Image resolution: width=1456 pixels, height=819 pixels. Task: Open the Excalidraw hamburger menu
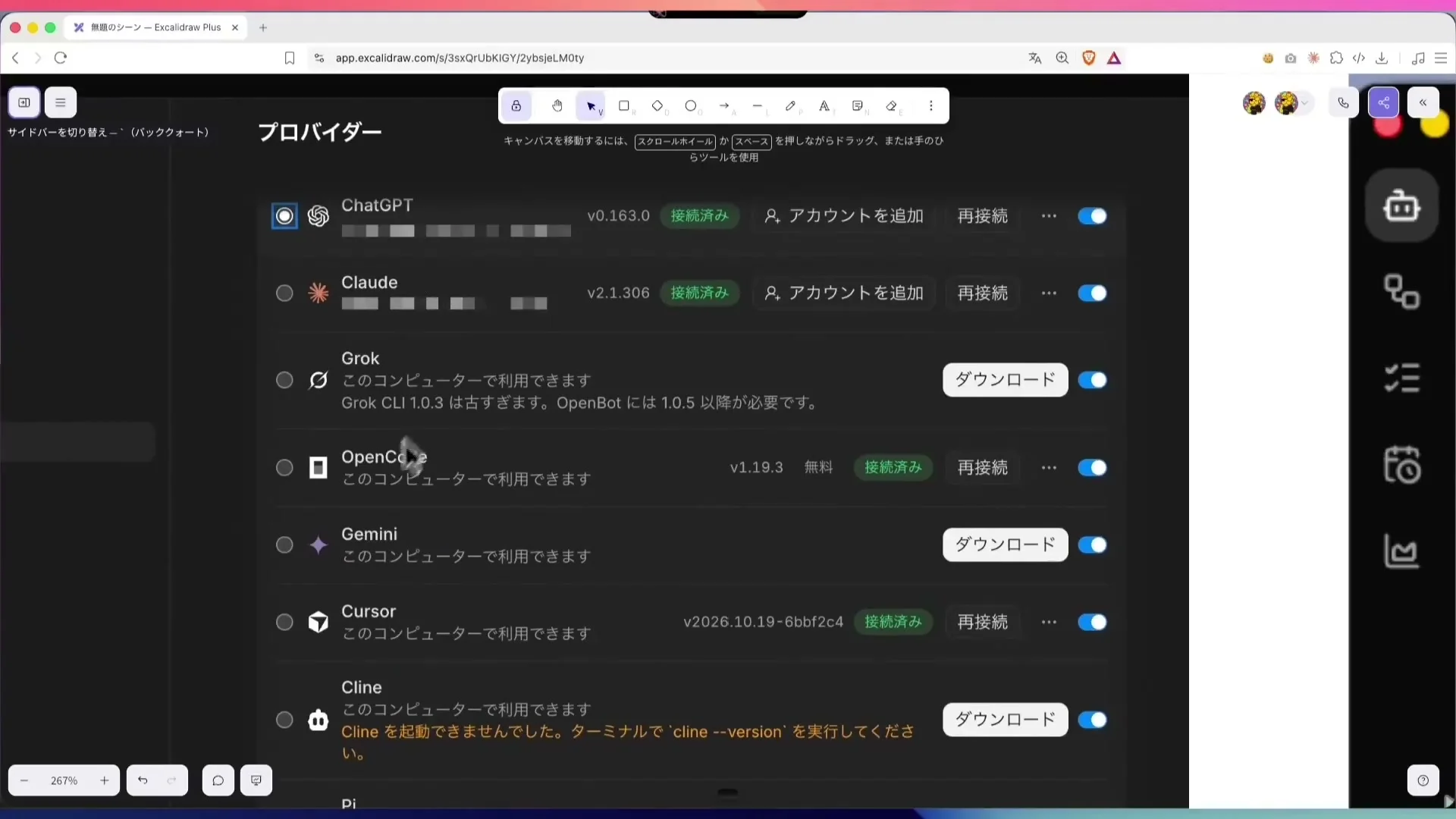61,102
